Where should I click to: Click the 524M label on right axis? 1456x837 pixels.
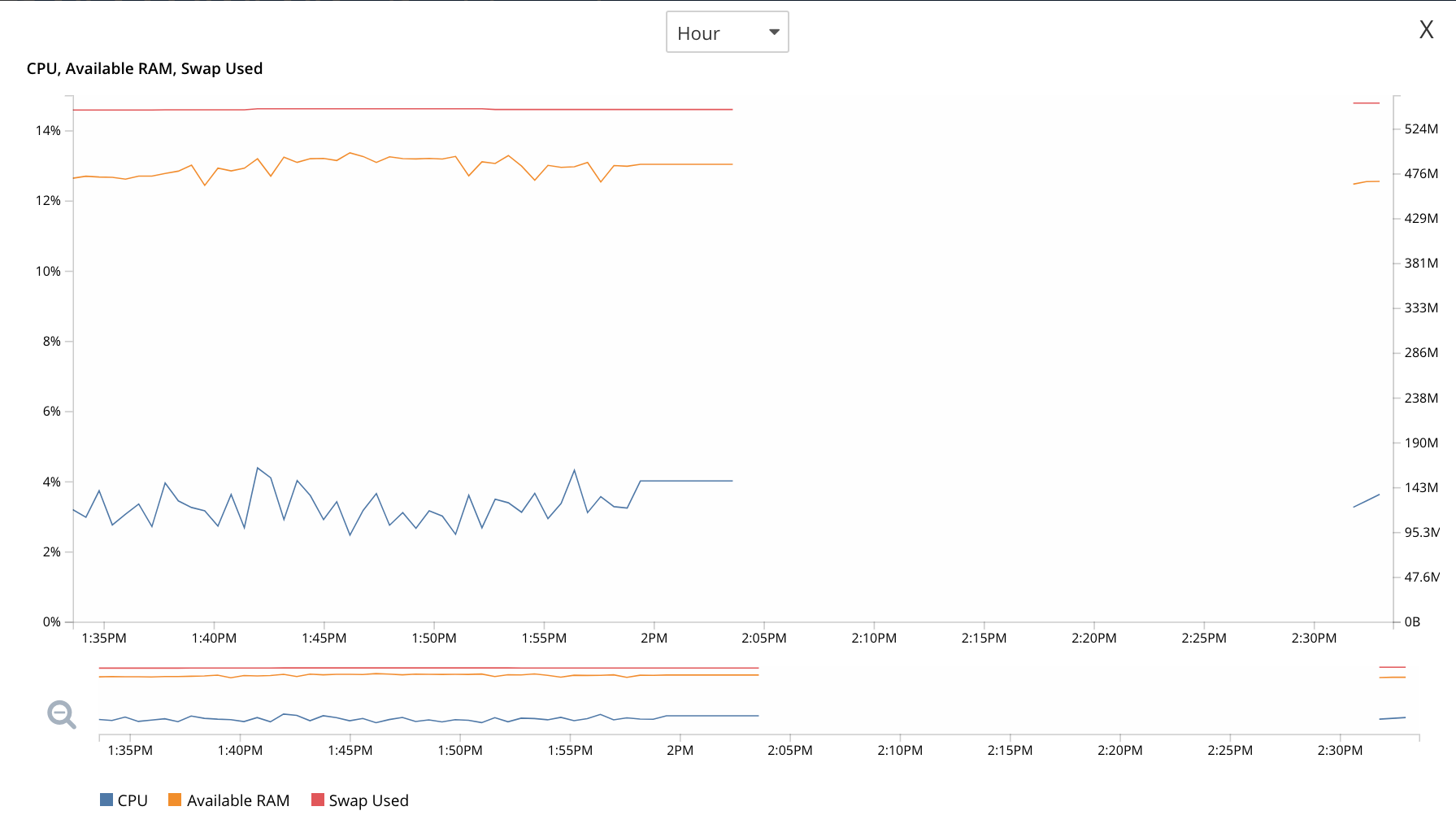(x=1421, y=129)
